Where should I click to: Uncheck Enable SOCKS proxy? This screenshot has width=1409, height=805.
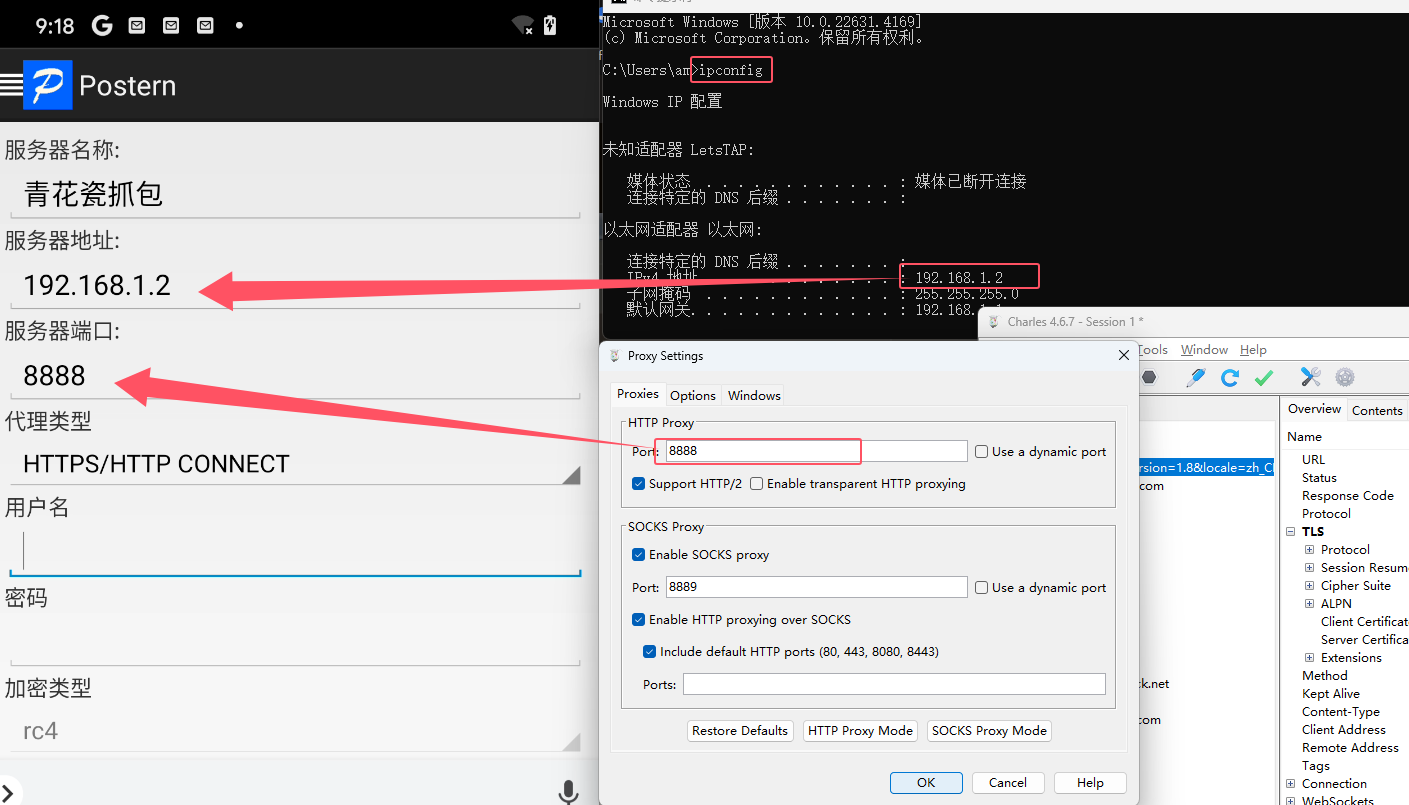(639, 555)
